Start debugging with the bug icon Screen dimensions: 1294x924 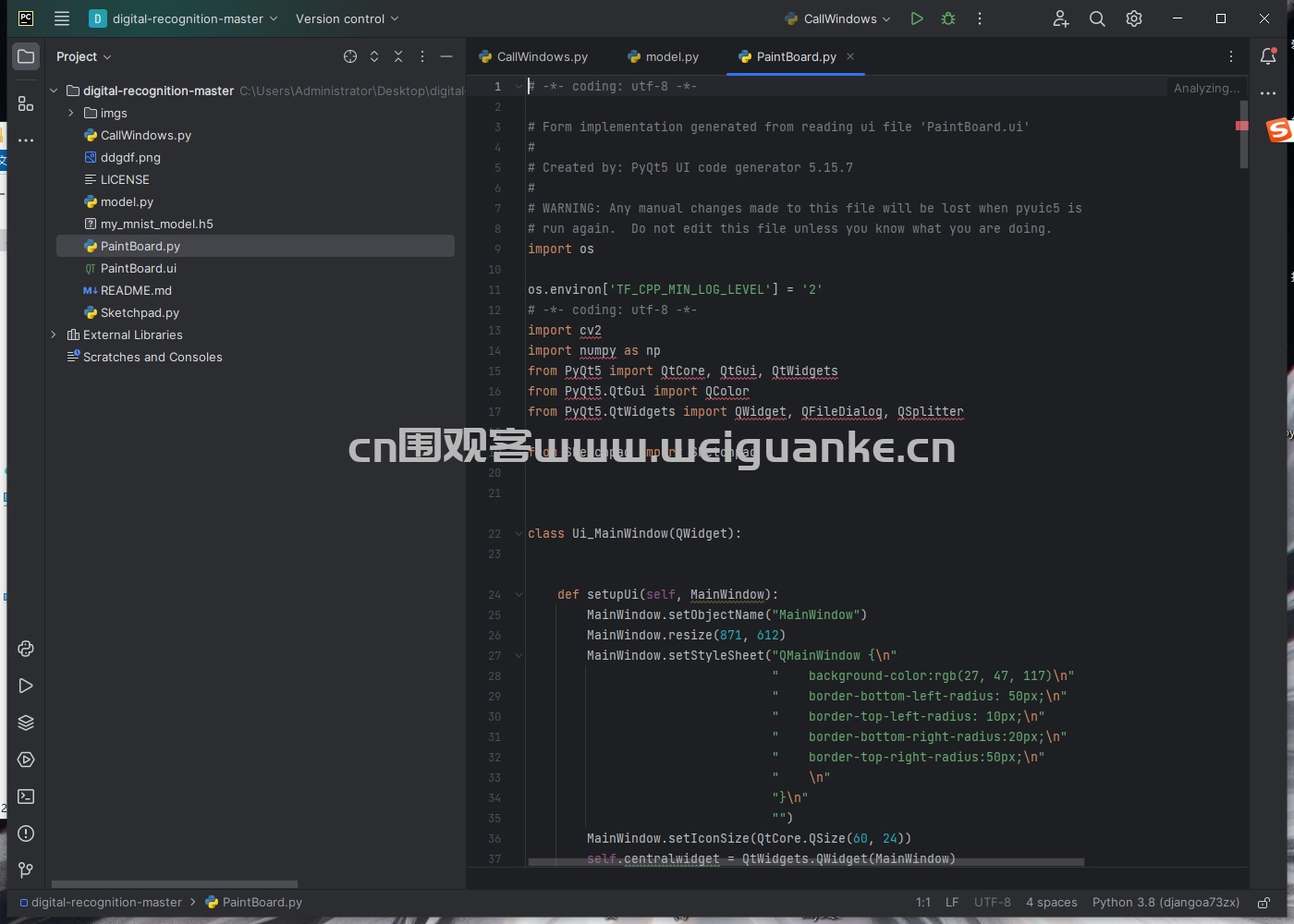tap(948, 18)
